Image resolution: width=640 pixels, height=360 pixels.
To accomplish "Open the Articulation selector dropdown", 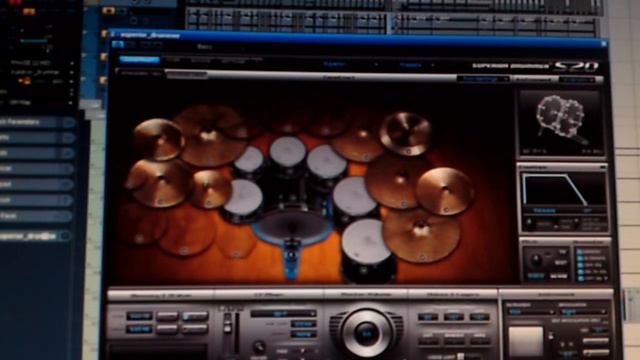I will coord(583,312).
